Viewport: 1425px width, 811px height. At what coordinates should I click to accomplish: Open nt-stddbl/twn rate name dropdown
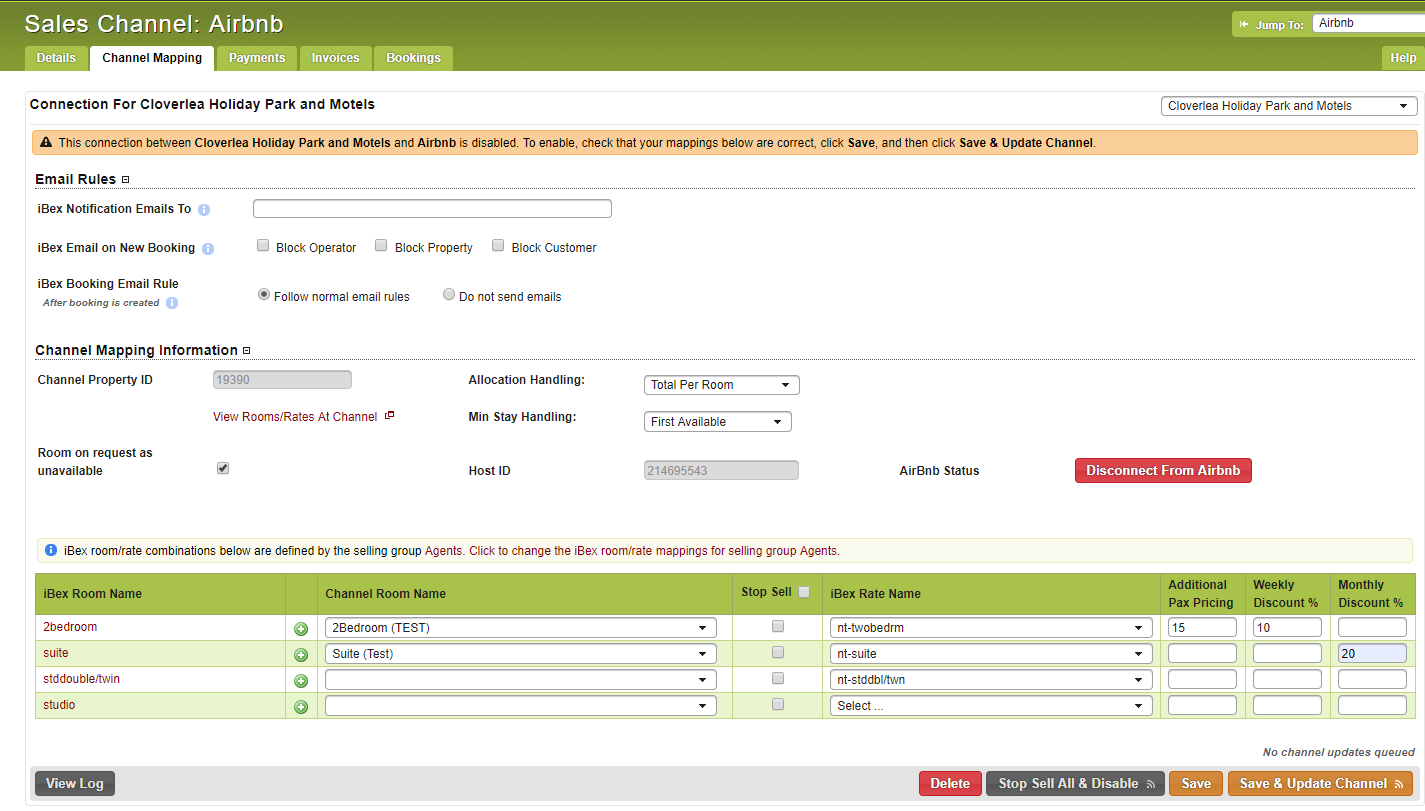tap(991, 680)
